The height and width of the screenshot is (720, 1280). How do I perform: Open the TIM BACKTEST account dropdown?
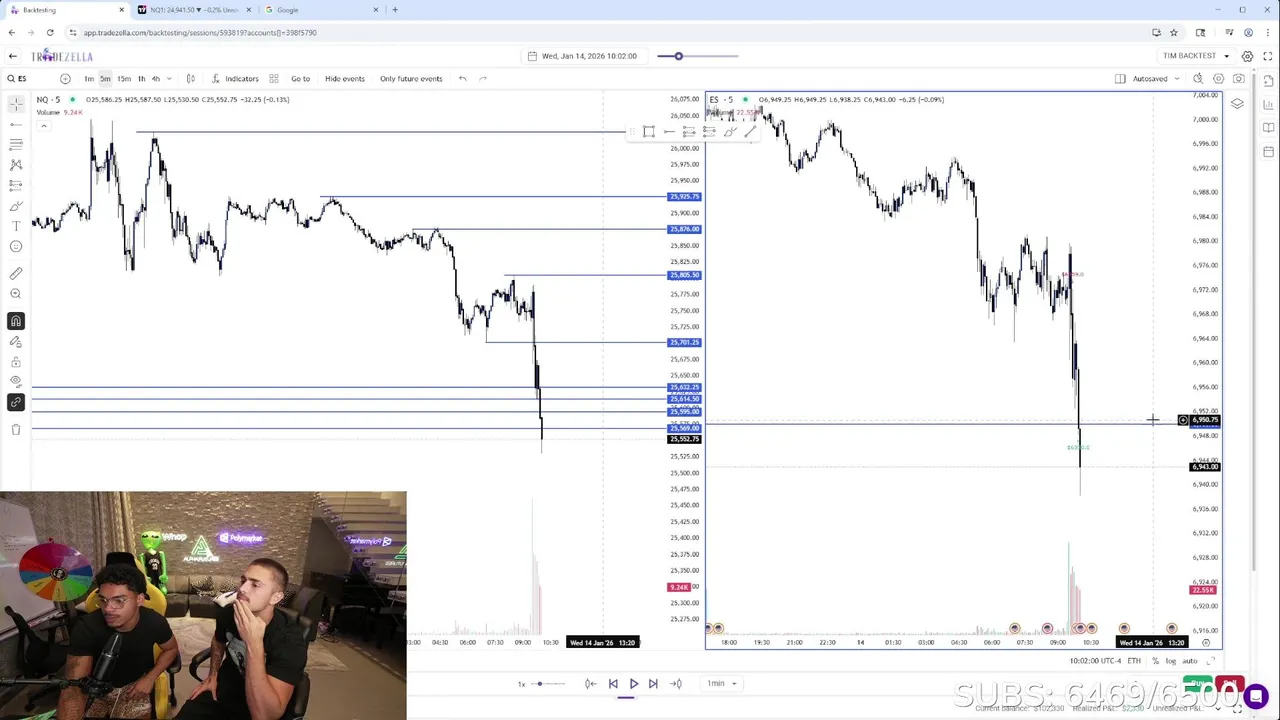[1196, 56]
